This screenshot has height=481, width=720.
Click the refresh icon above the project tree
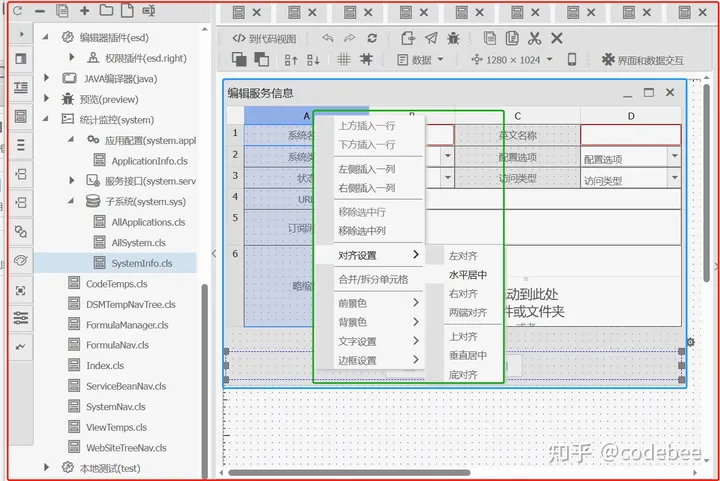click(19, 10)
